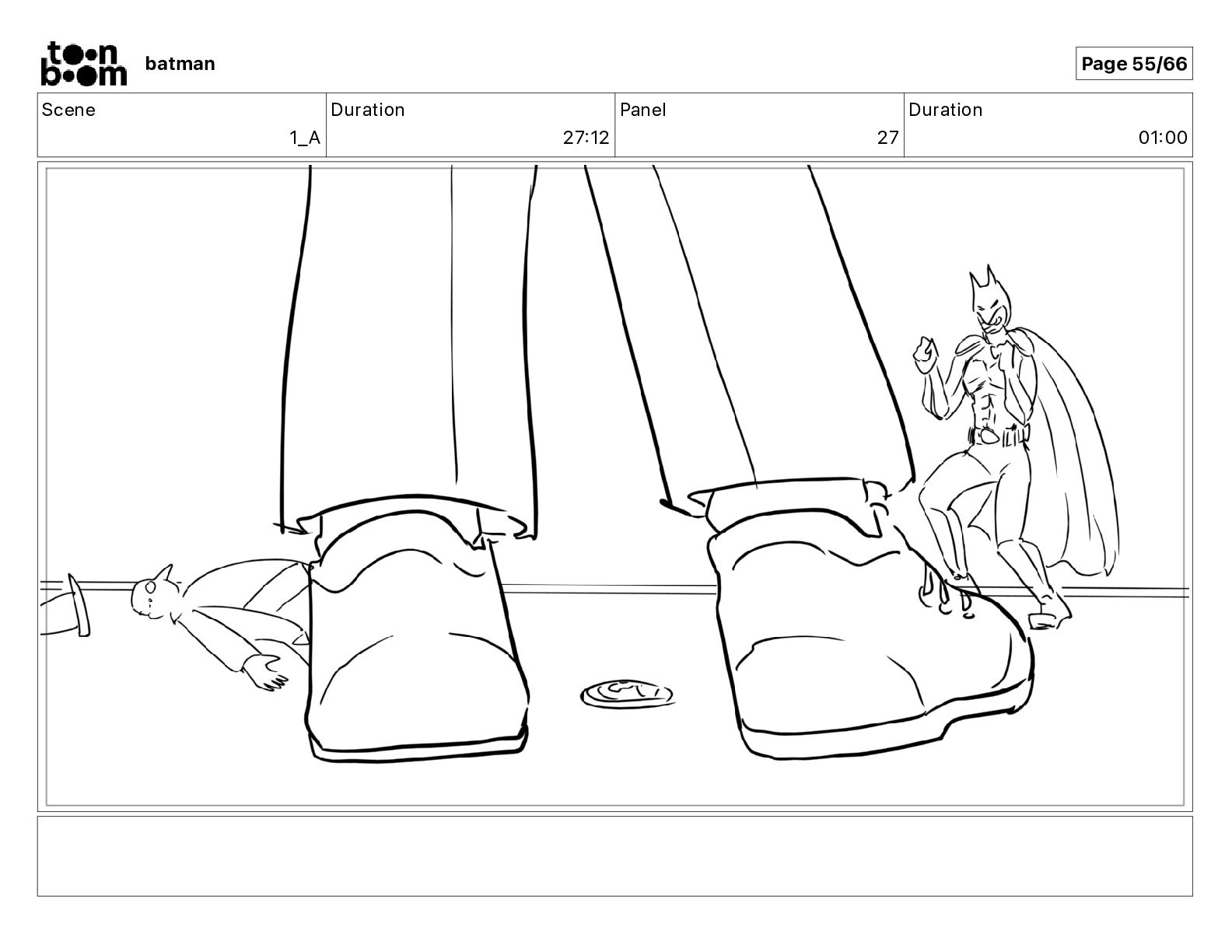Click the empty notes box below the panel

point(614,856)
